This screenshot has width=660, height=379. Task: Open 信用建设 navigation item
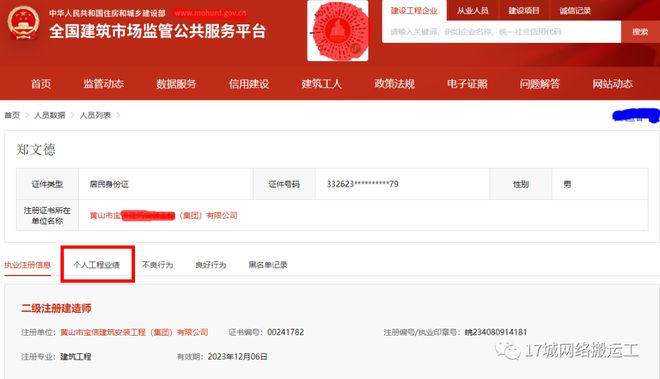tap(249, 84)
